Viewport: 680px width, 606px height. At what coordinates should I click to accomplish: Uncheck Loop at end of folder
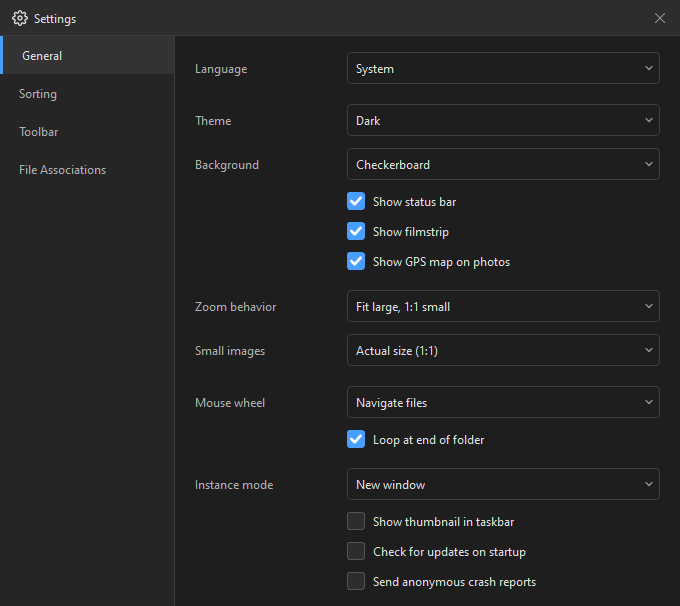tap(356, 439)
